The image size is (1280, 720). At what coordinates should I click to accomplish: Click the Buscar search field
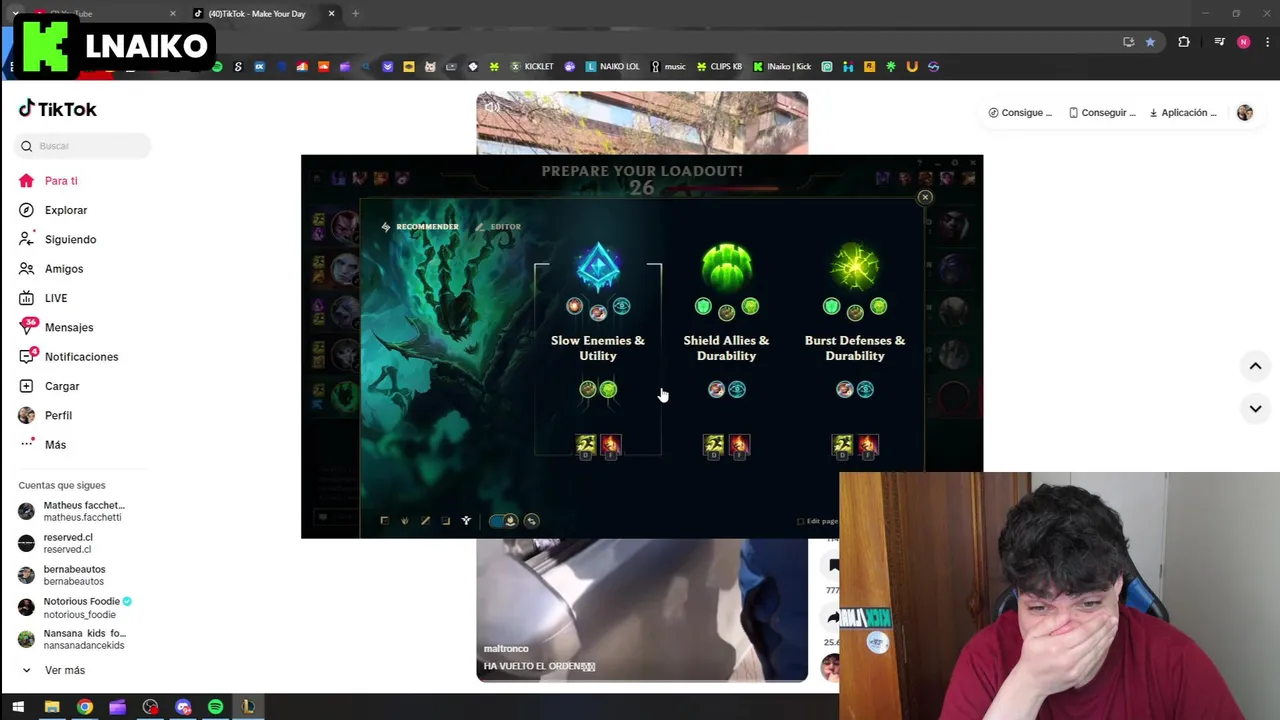point(83,146)
